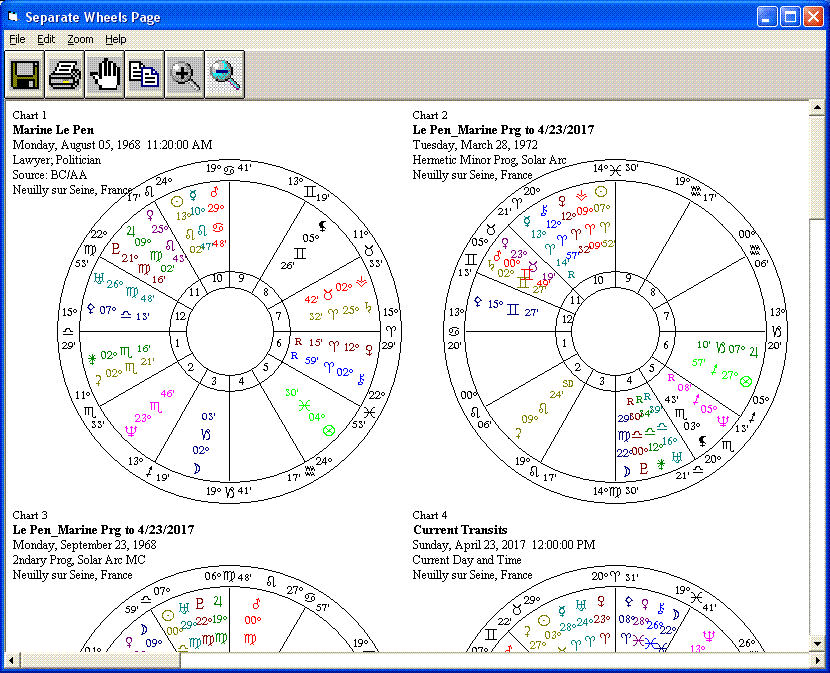
Task: Click the Moon glyph in Chart 1's third house
Action: pos(196,469)
